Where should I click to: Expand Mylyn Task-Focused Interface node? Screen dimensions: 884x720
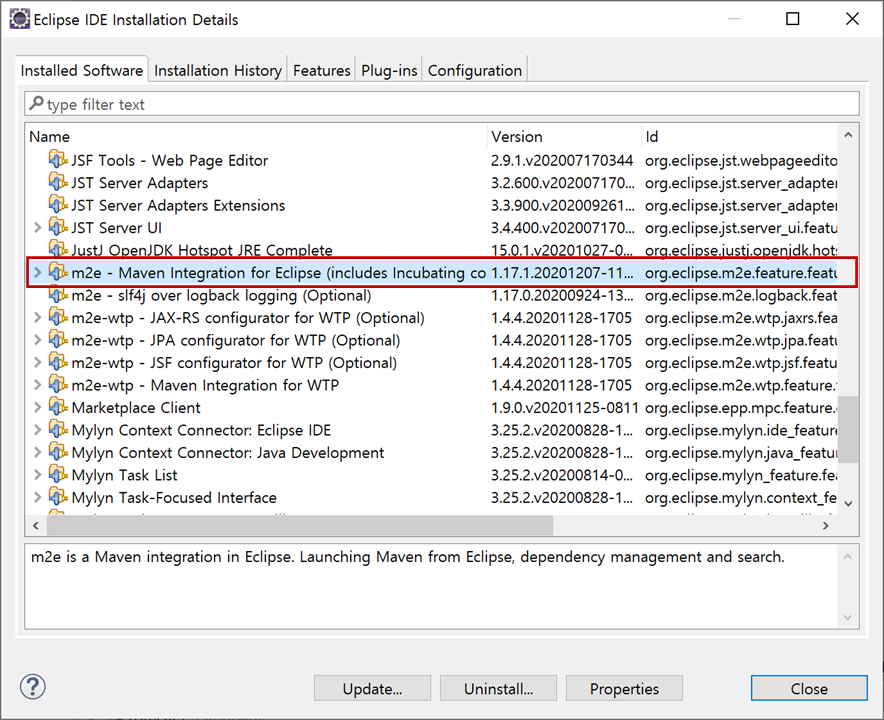pyautogui.click(x=37, y=497)
